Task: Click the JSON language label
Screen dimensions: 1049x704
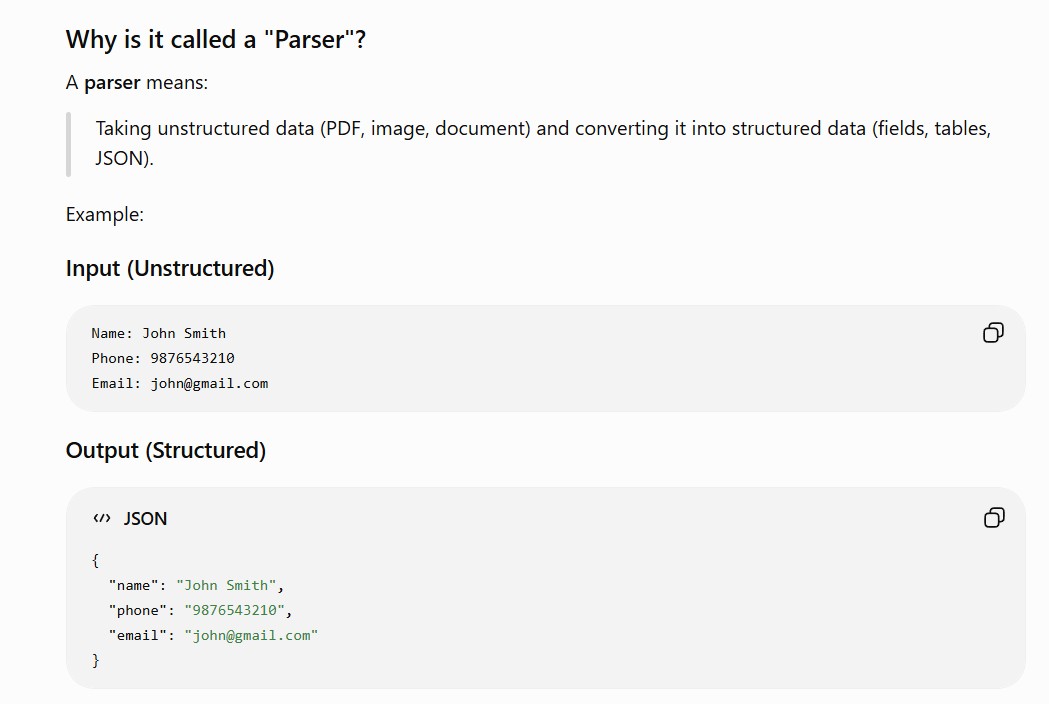Action: 145,519
